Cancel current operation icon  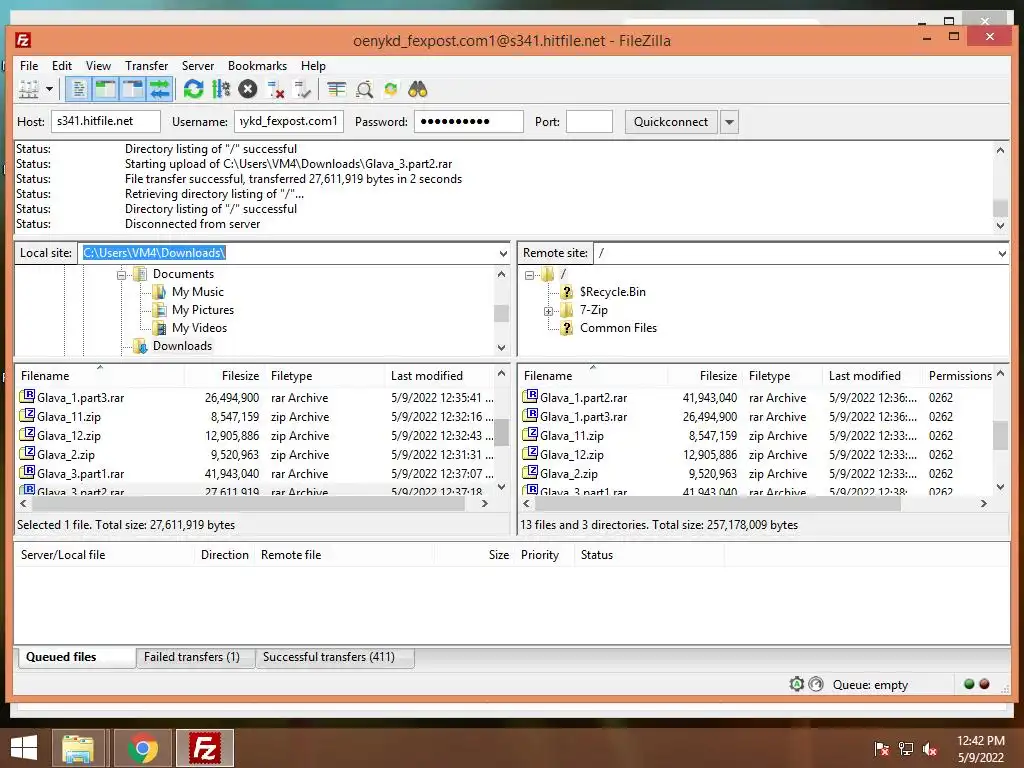point(248,89)
